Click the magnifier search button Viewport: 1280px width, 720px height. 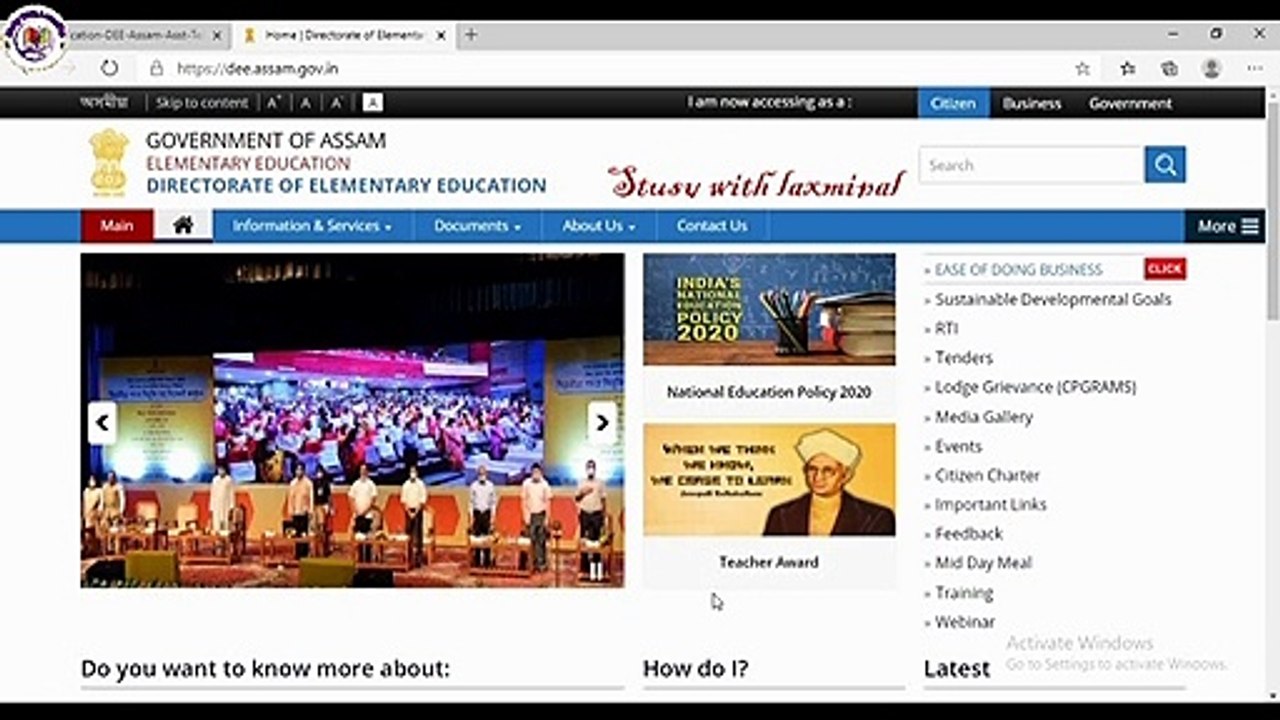coord(1165,165)
